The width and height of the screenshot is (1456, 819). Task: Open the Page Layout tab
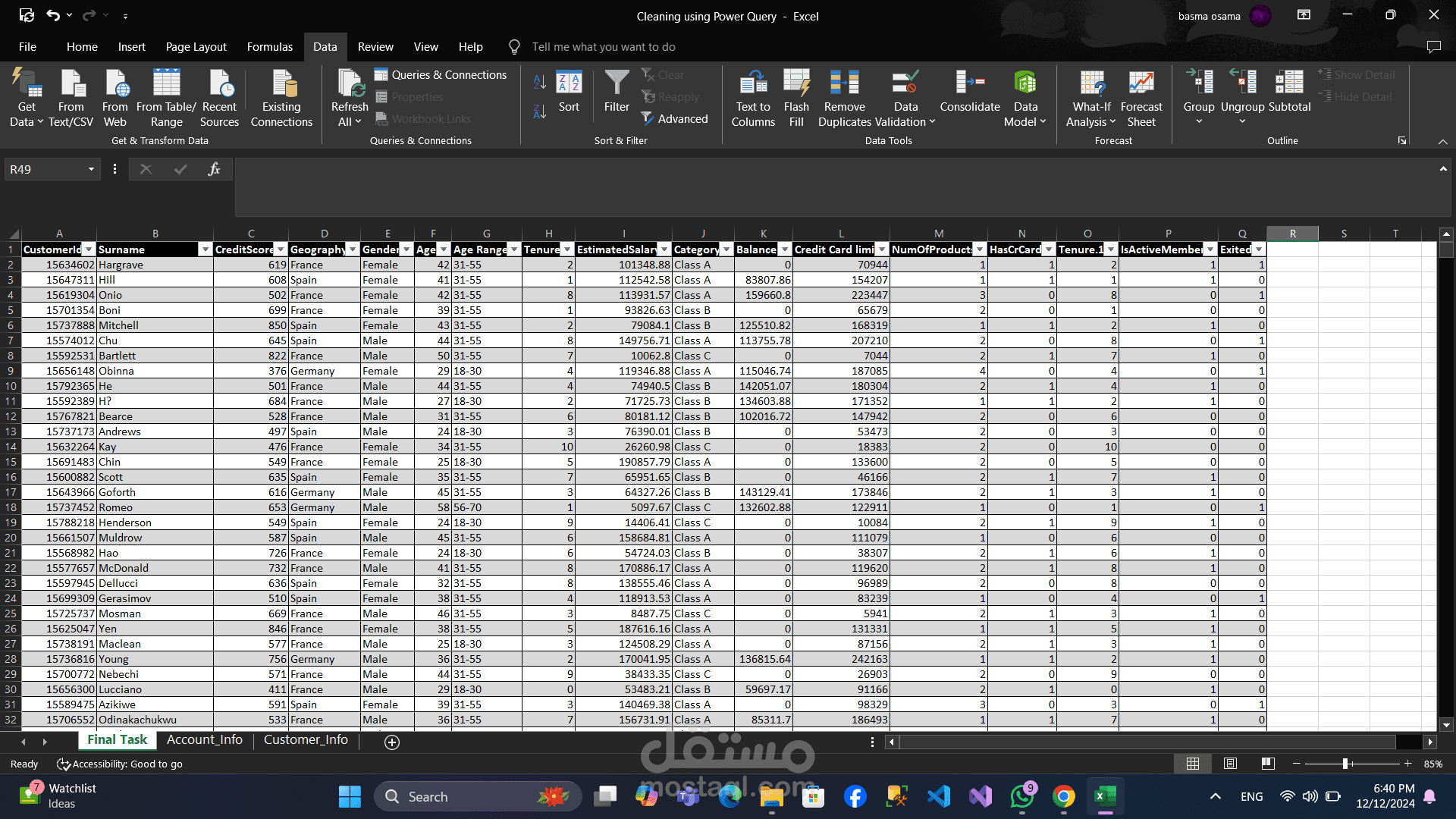point(196,47)
